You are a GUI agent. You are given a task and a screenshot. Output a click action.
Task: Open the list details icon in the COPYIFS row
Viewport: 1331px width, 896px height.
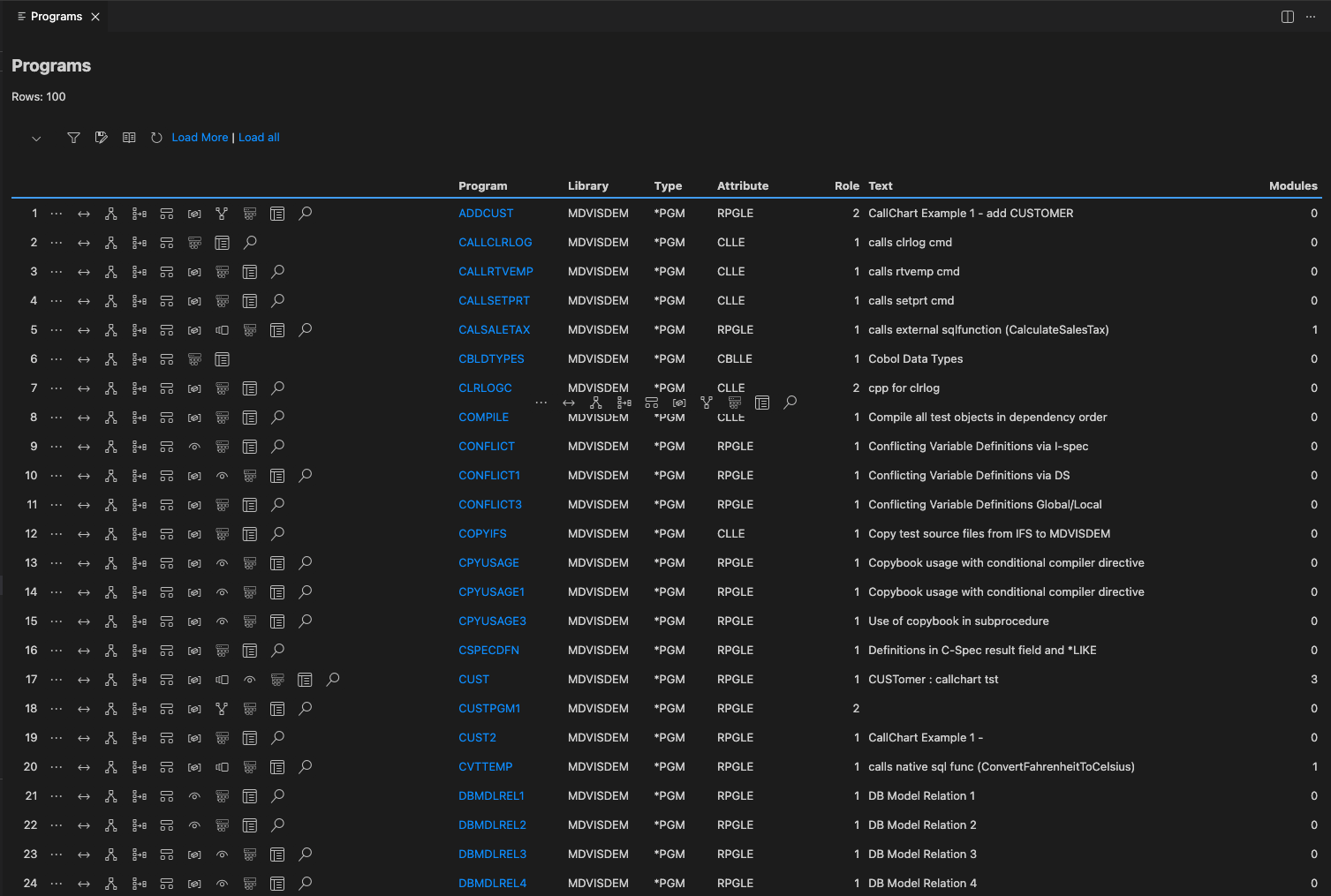(250, 534)
